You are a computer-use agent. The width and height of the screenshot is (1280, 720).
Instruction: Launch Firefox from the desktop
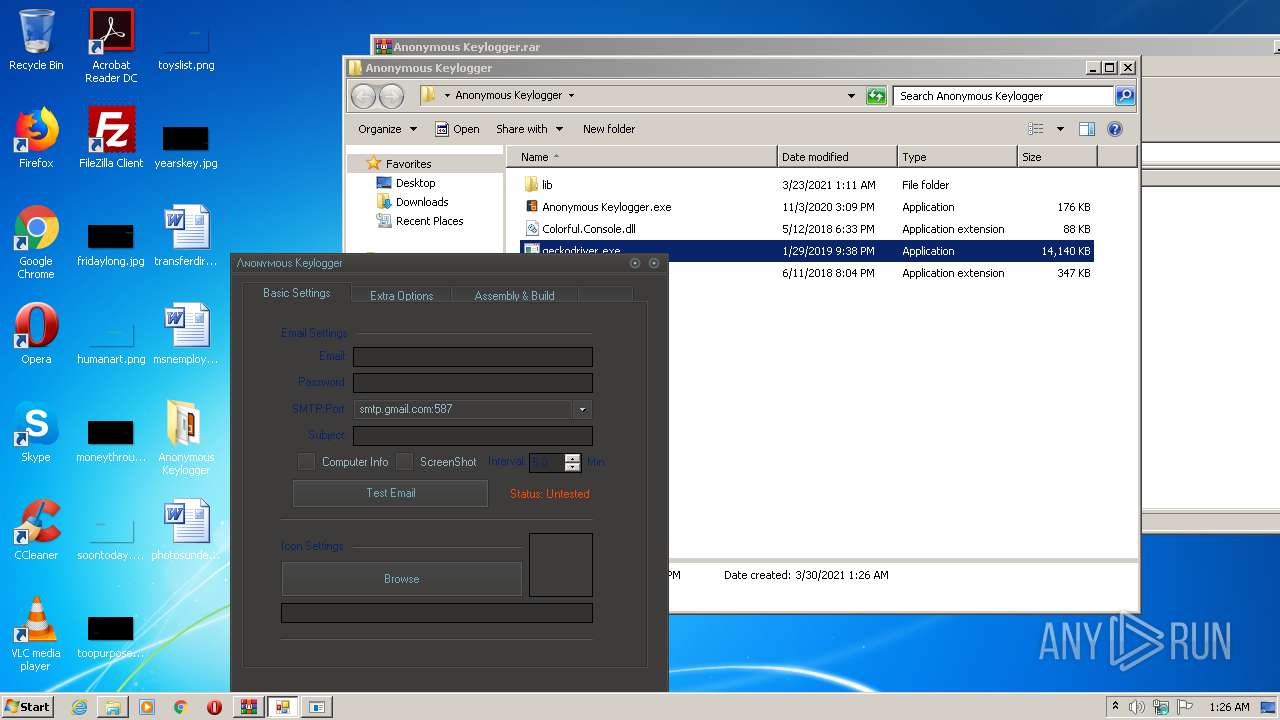(35, 139)
